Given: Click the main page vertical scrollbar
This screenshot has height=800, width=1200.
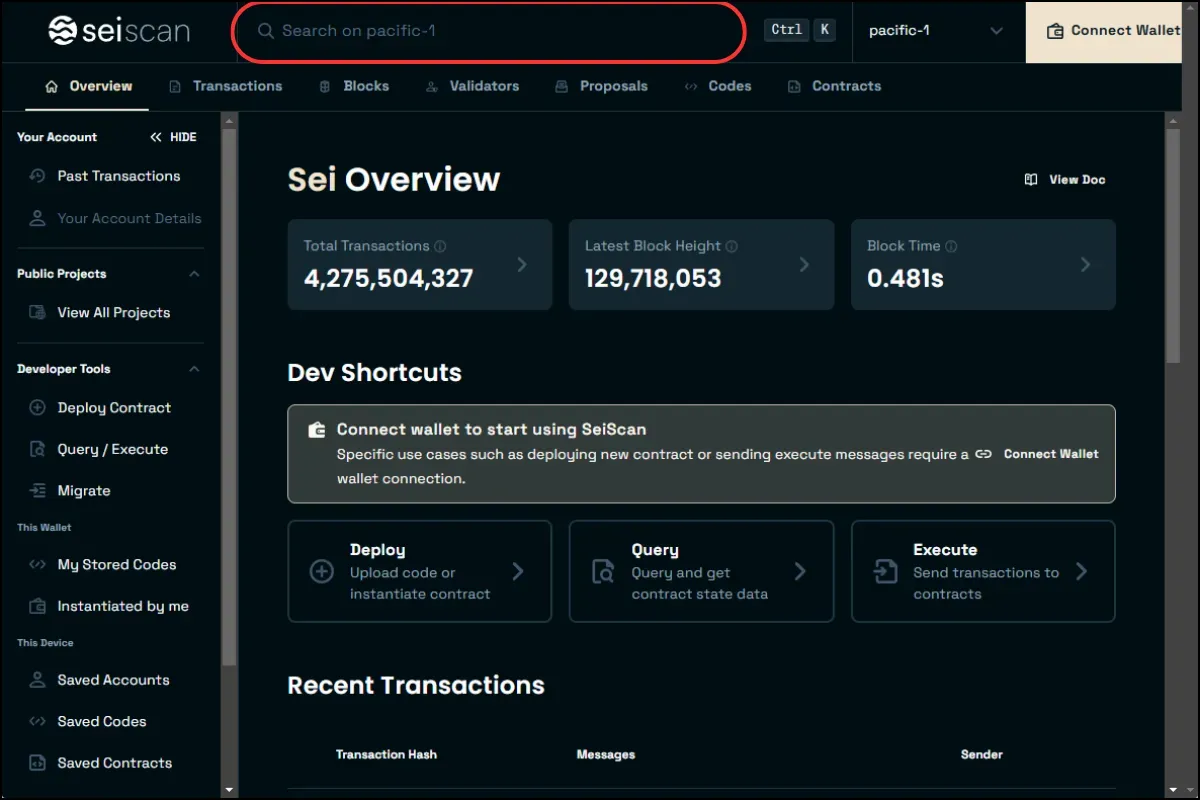Looking at the screenshot, I should [1173, 245].
